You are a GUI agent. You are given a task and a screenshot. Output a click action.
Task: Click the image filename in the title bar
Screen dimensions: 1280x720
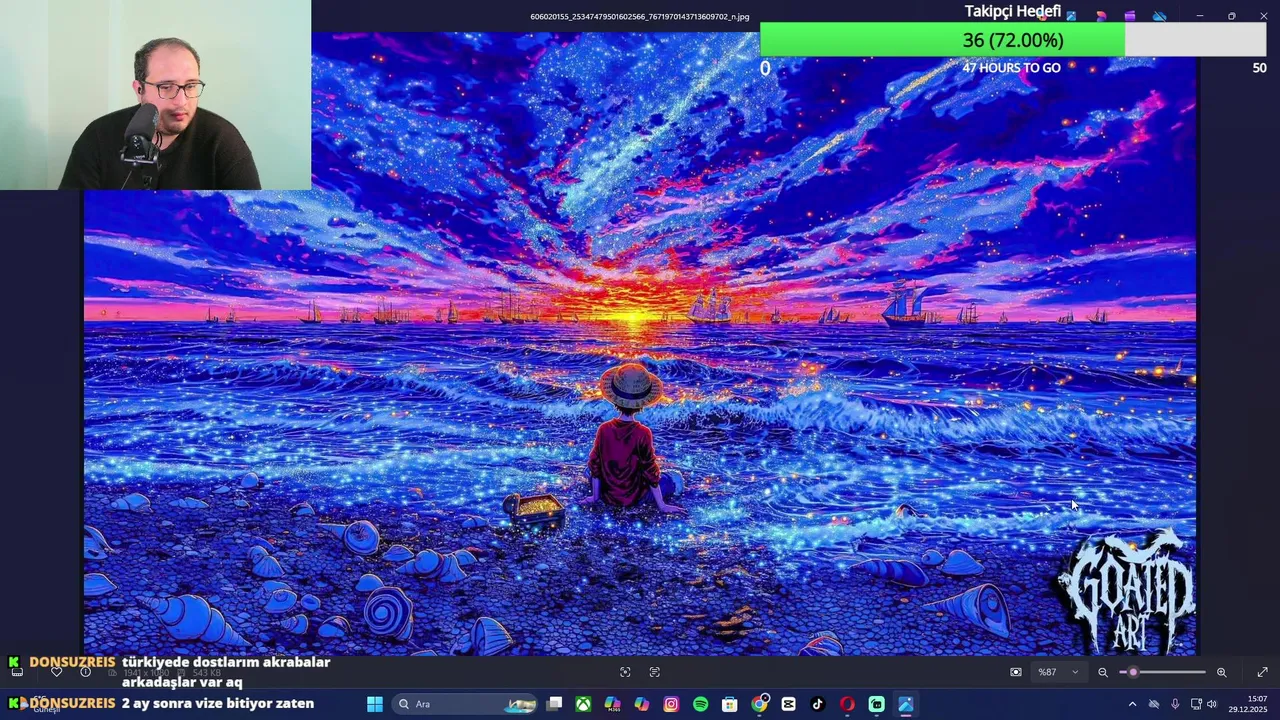click(640, 16)
